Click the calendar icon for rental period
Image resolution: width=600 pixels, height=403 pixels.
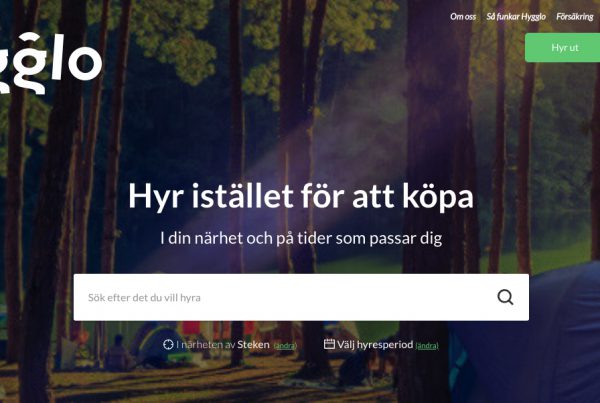pos(329,344)
